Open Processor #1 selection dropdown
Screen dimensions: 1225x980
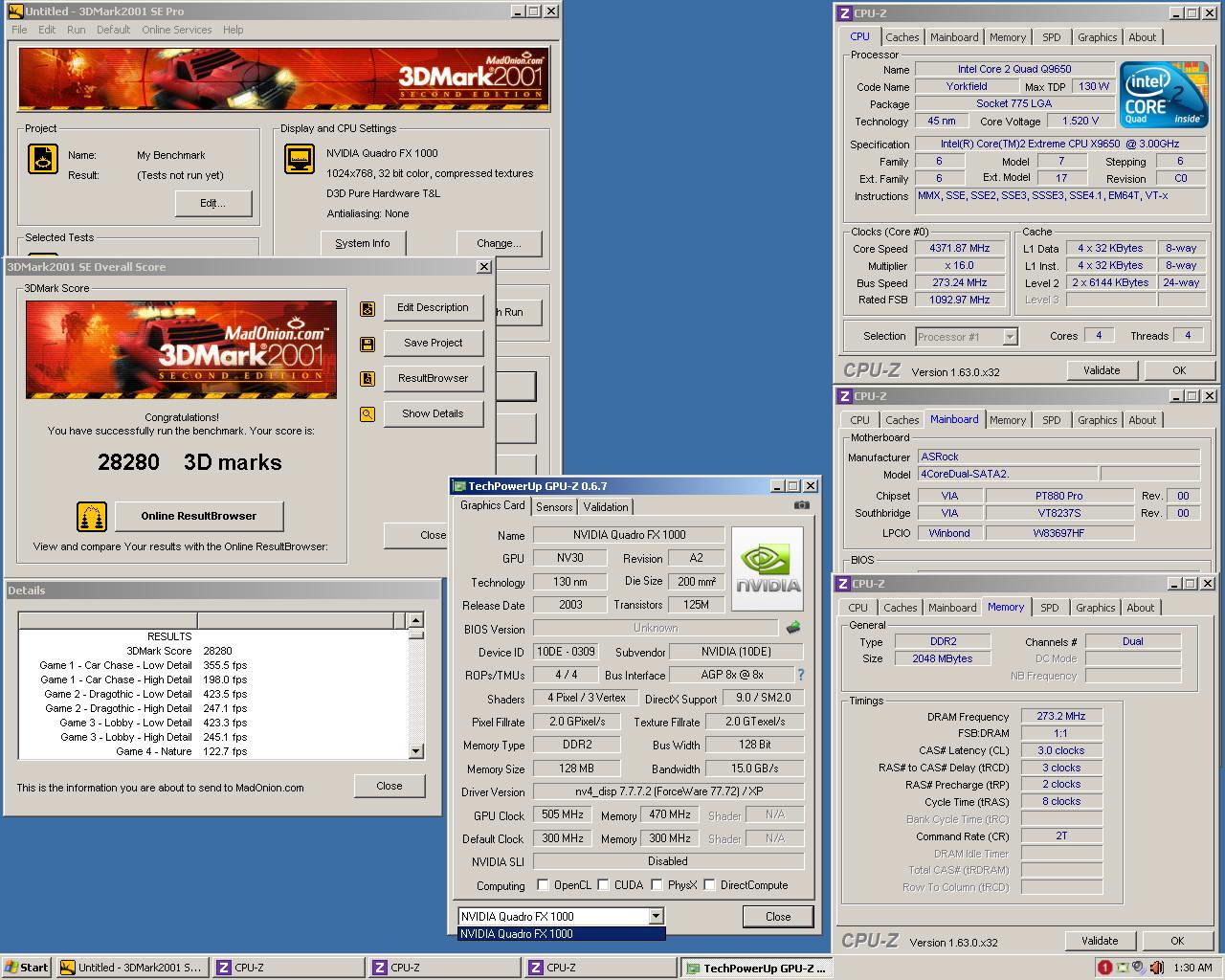(1010, 337)
